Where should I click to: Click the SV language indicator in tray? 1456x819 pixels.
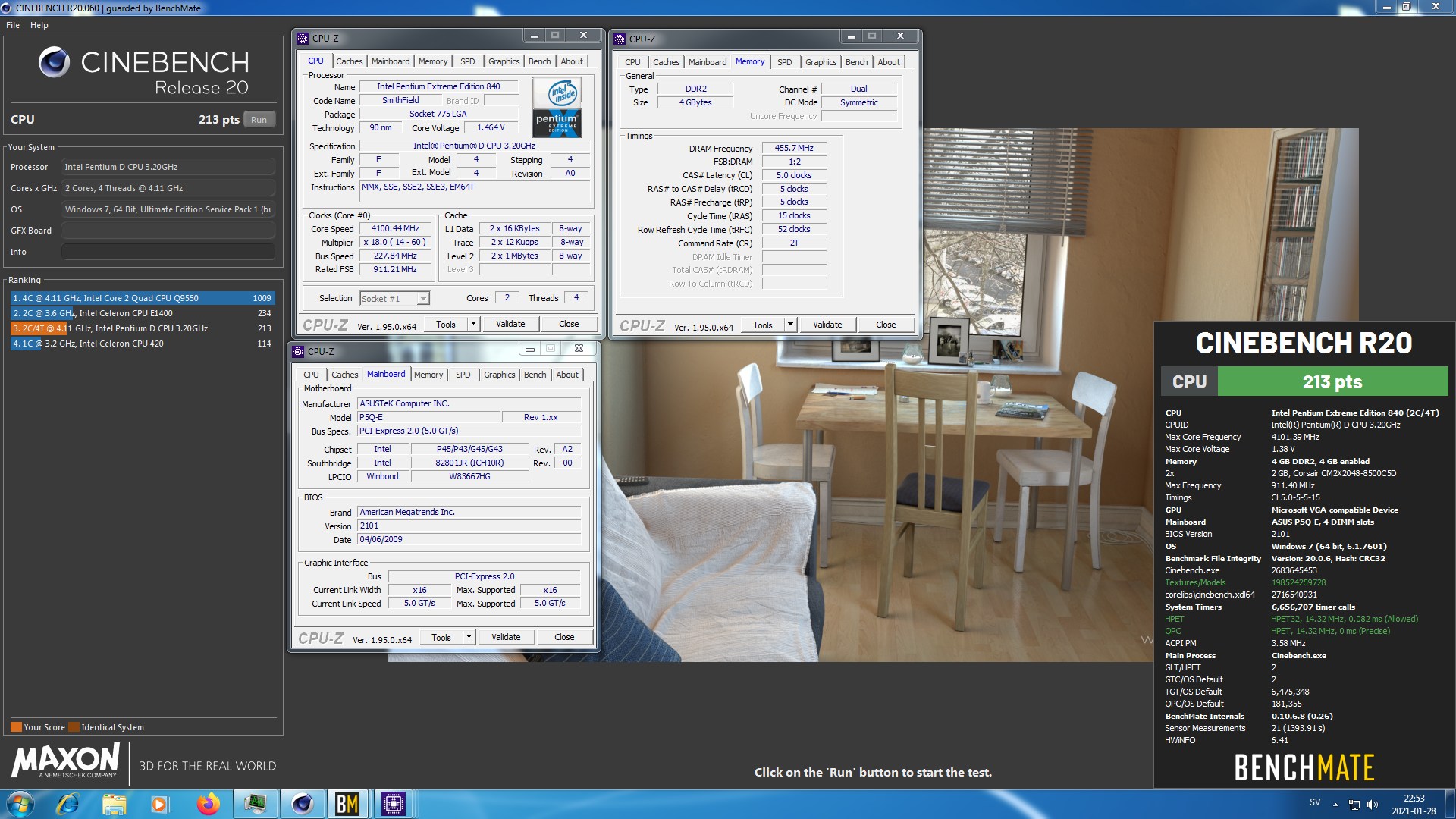[x=1315, y=802]
